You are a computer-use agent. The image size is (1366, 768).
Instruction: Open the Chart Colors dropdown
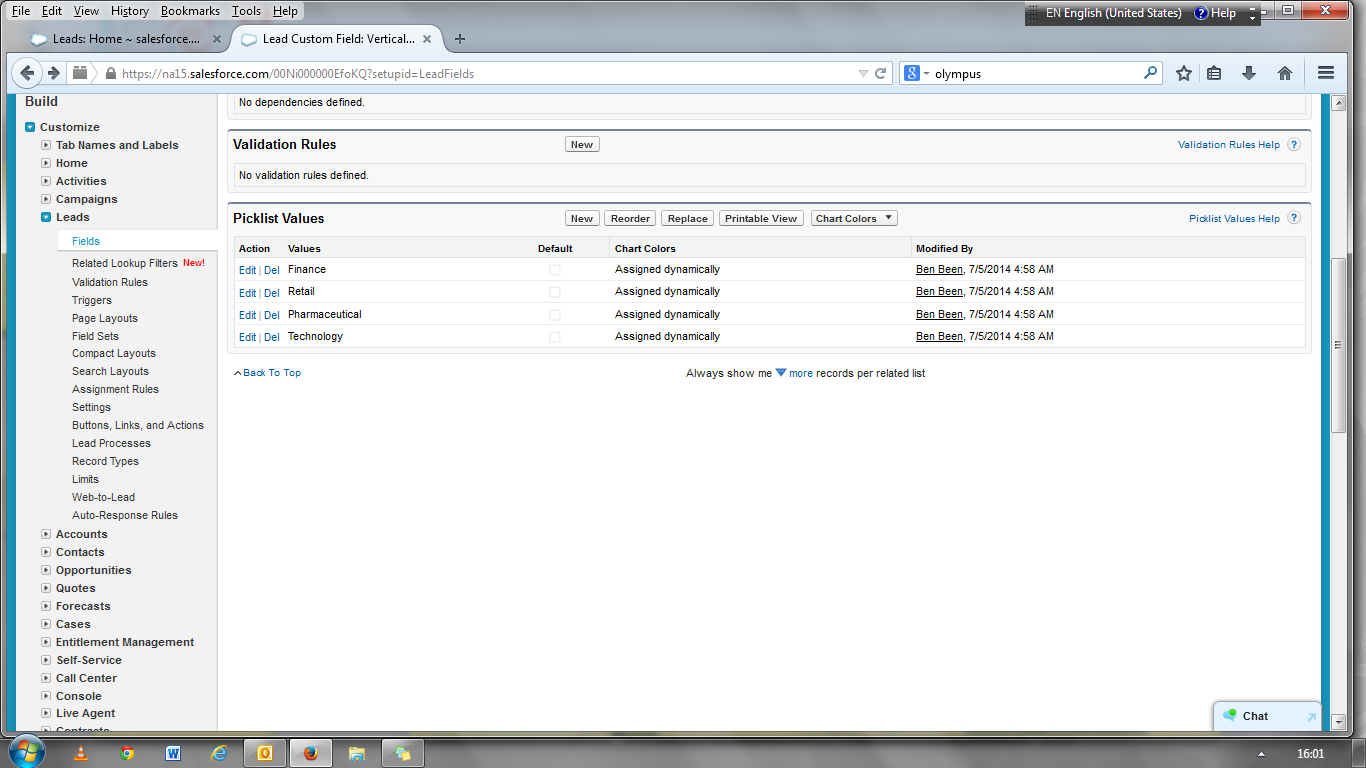tap(854, 218)
